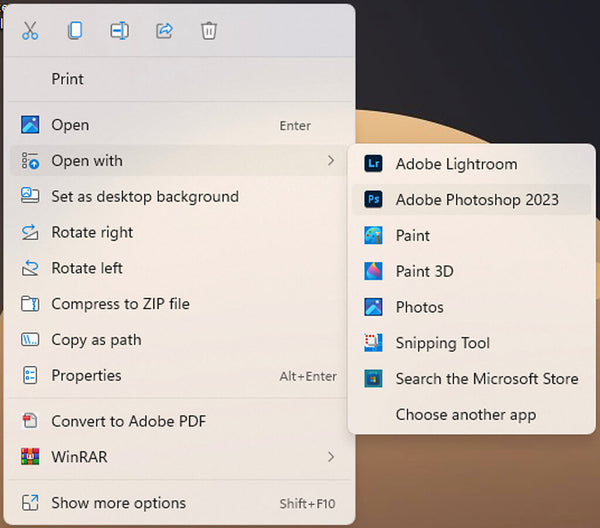Show more options in context menu
The image size is (600, 528).
tap(118, 503)
